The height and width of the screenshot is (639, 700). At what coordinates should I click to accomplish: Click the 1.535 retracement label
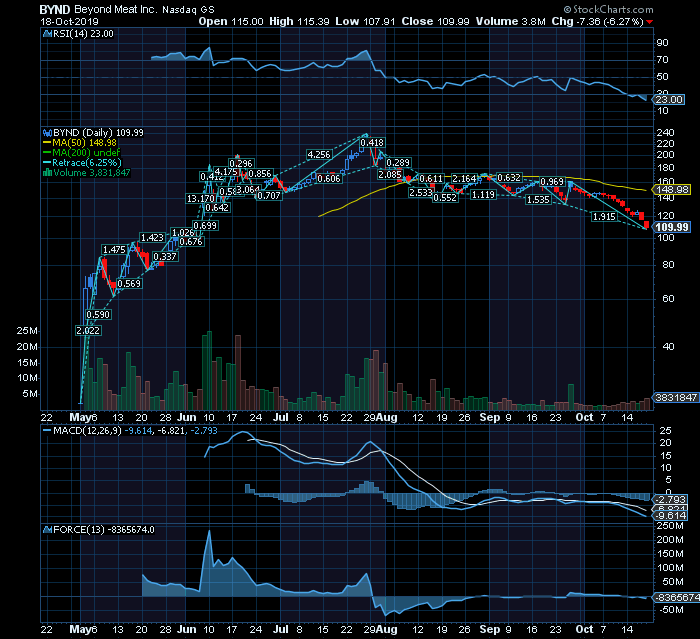538,200
